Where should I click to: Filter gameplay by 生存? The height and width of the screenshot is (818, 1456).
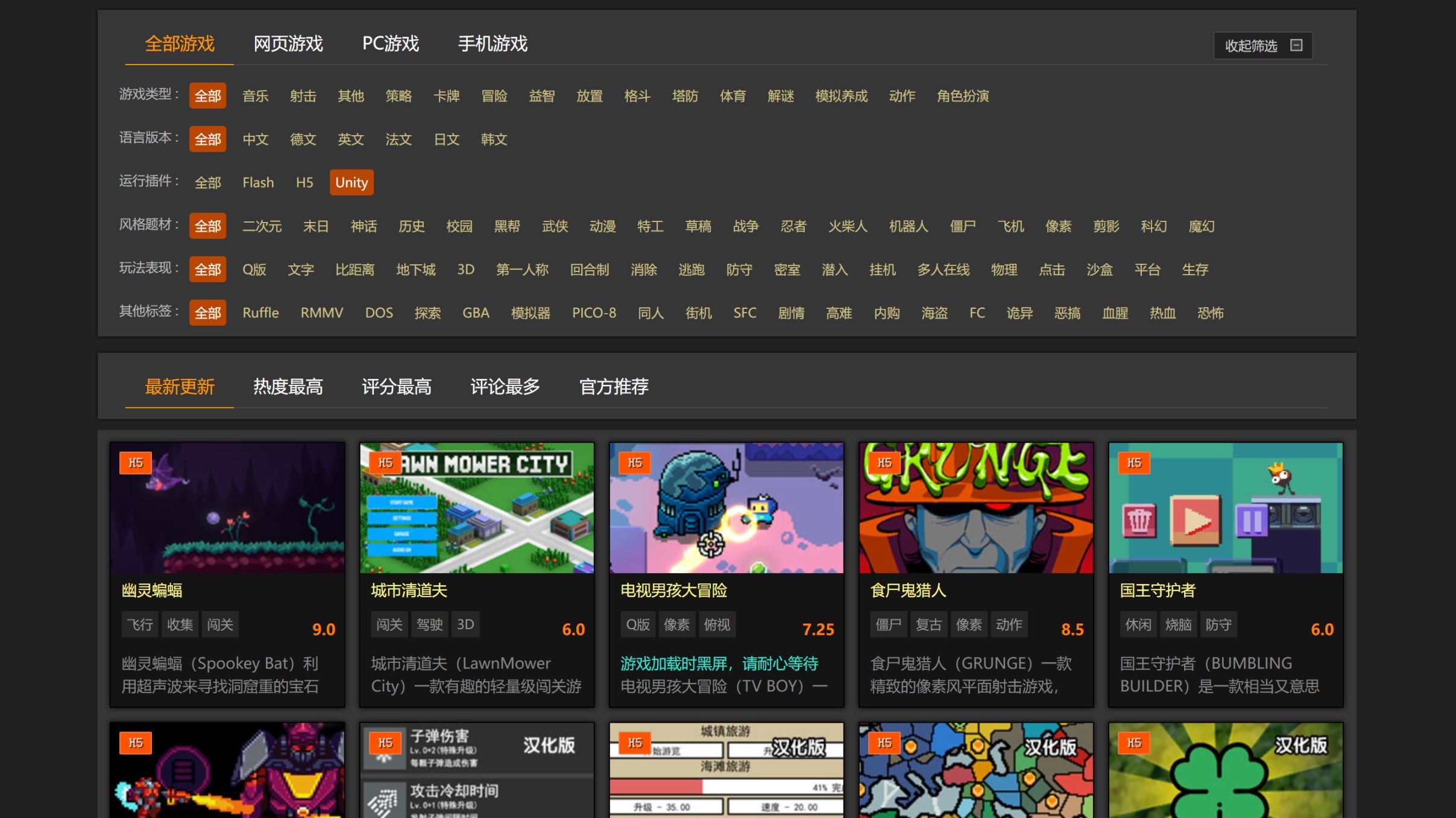coord(1195,270)
